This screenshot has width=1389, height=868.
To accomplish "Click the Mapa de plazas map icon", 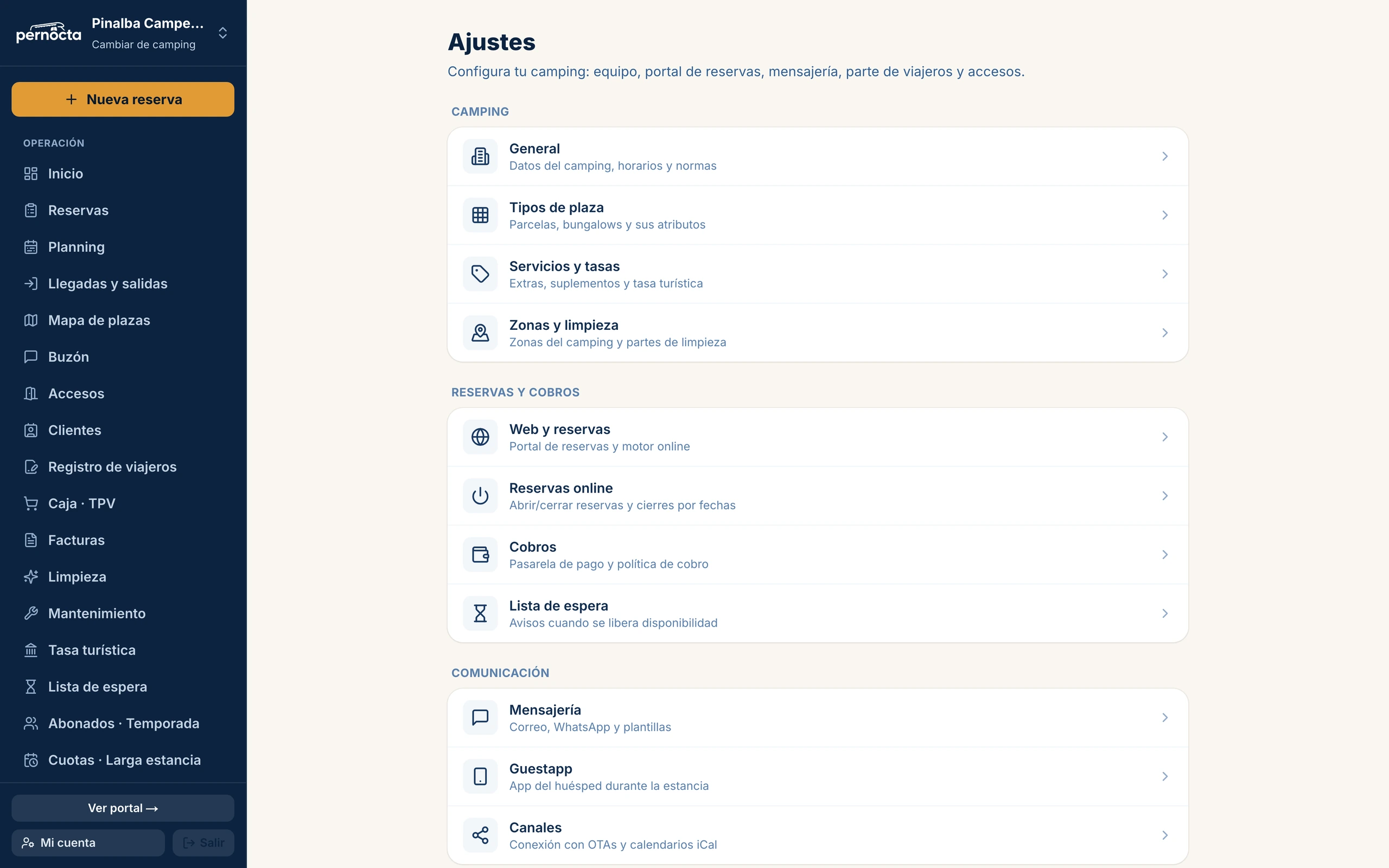I will (x=31, y=320).
